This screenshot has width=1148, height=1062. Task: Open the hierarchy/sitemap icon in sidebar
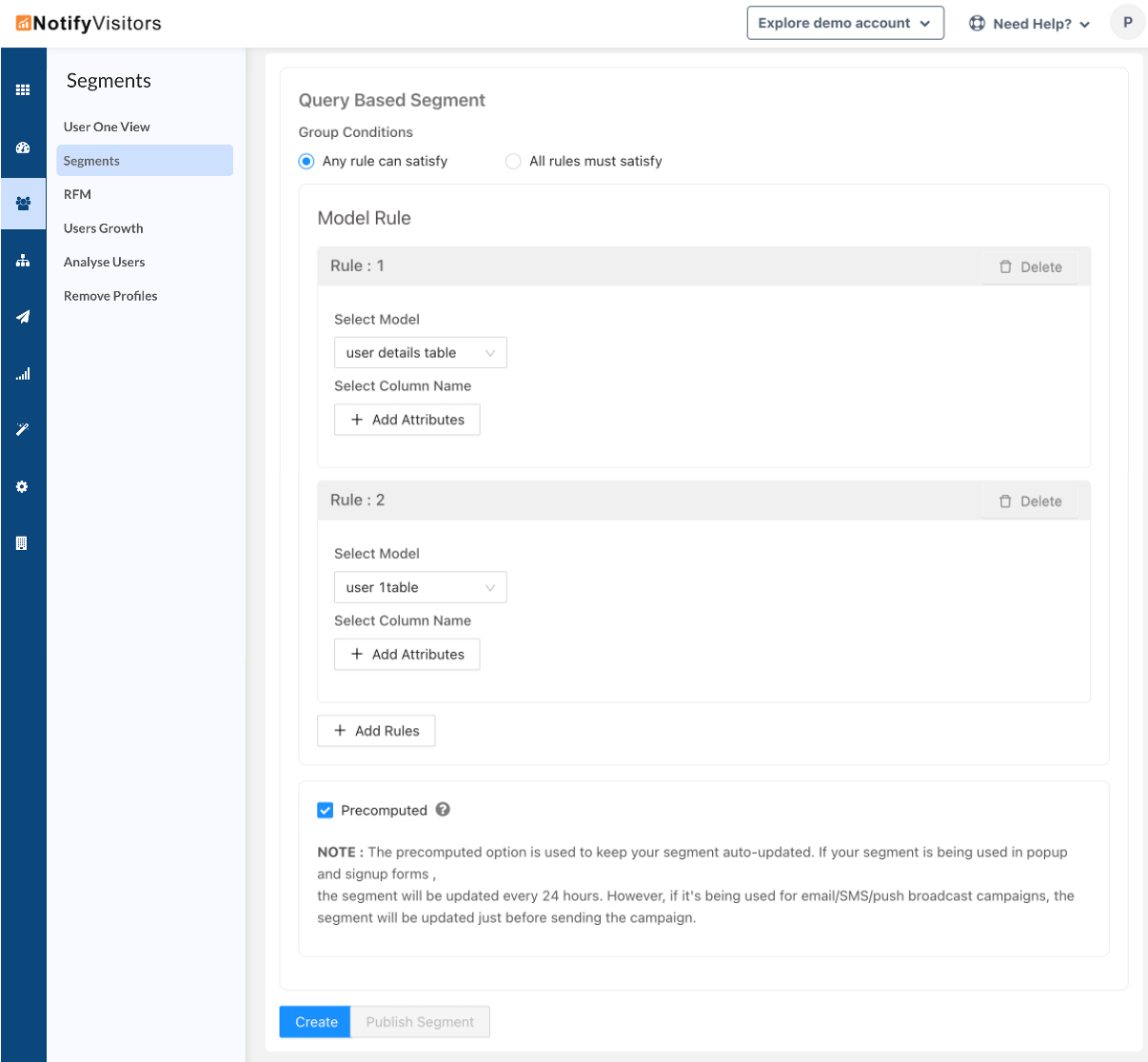23,261
